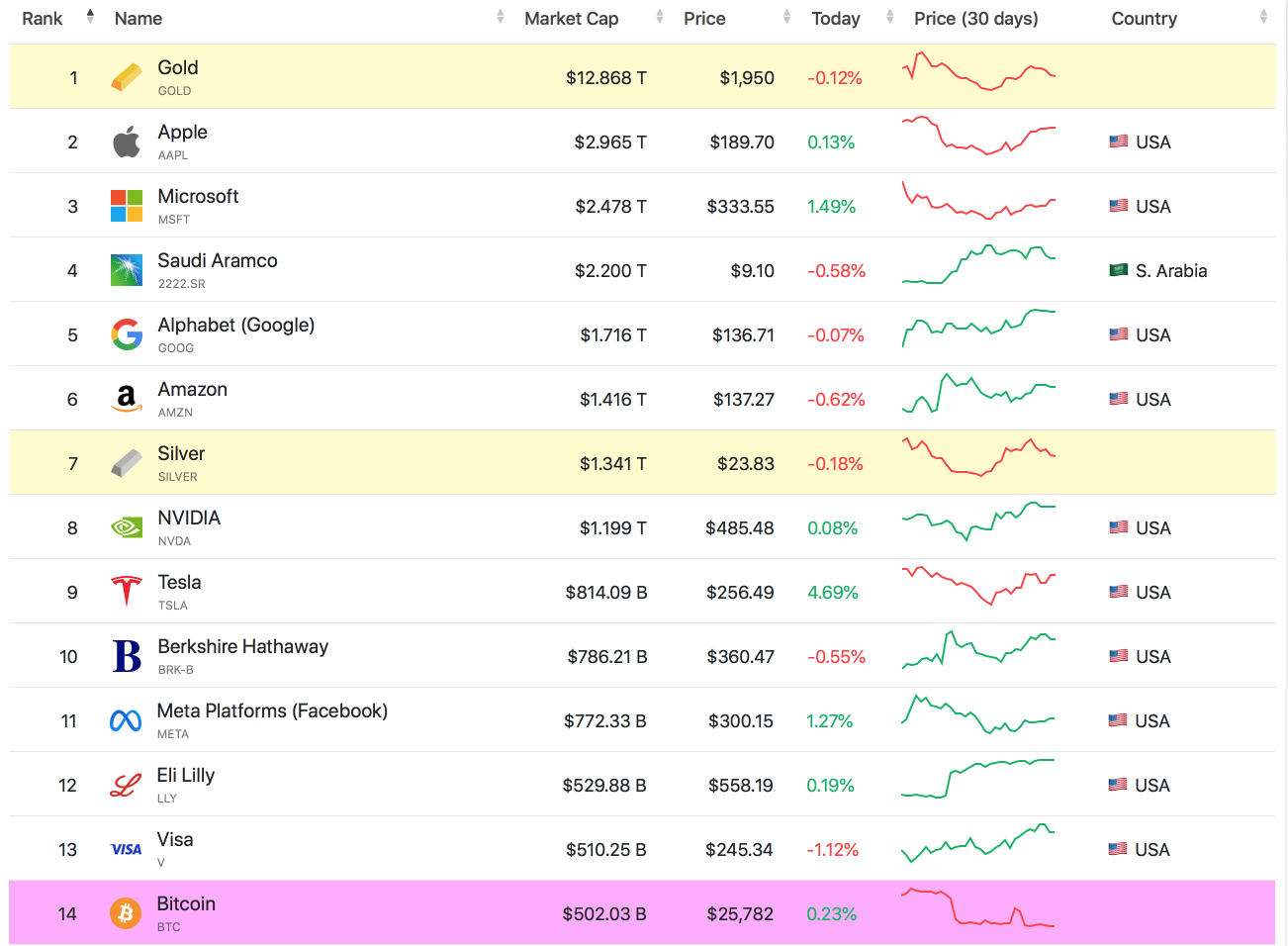The width and height of the screenshot is (1288, 946).
Task: Open the NVIDIA company link
Action: [x=189, y=518]
